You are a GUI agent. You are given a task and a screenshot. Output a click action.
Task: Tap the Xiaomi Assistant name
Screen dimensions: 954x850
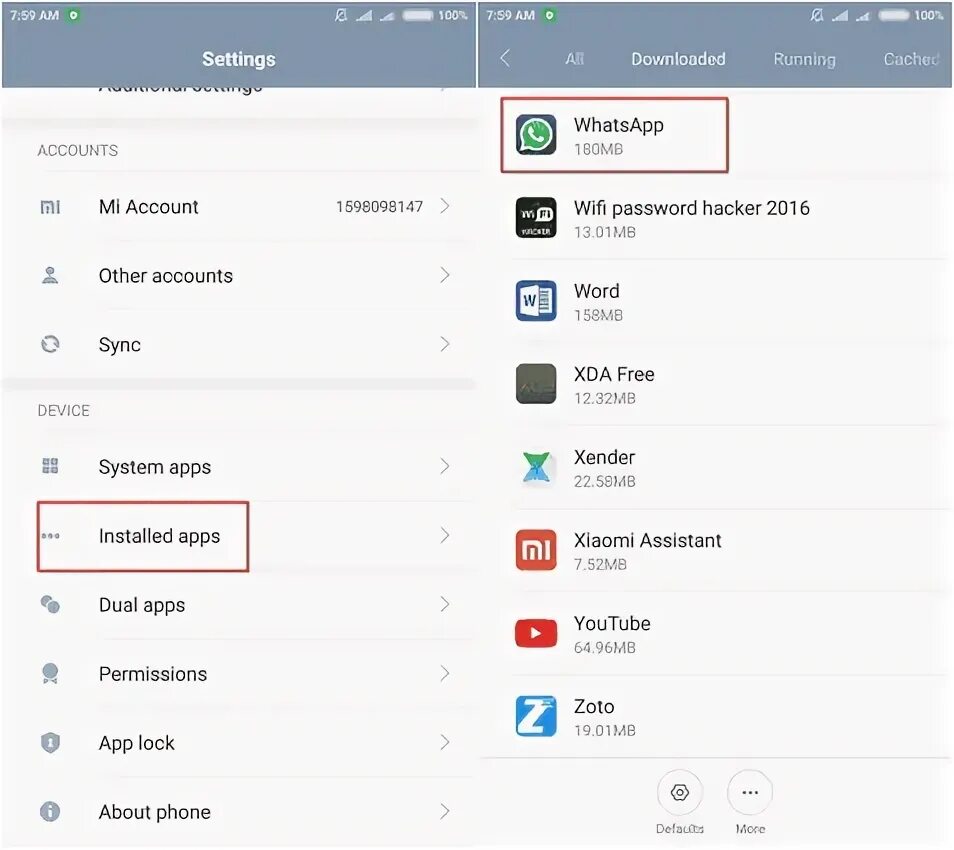click(x=647, y=540)
